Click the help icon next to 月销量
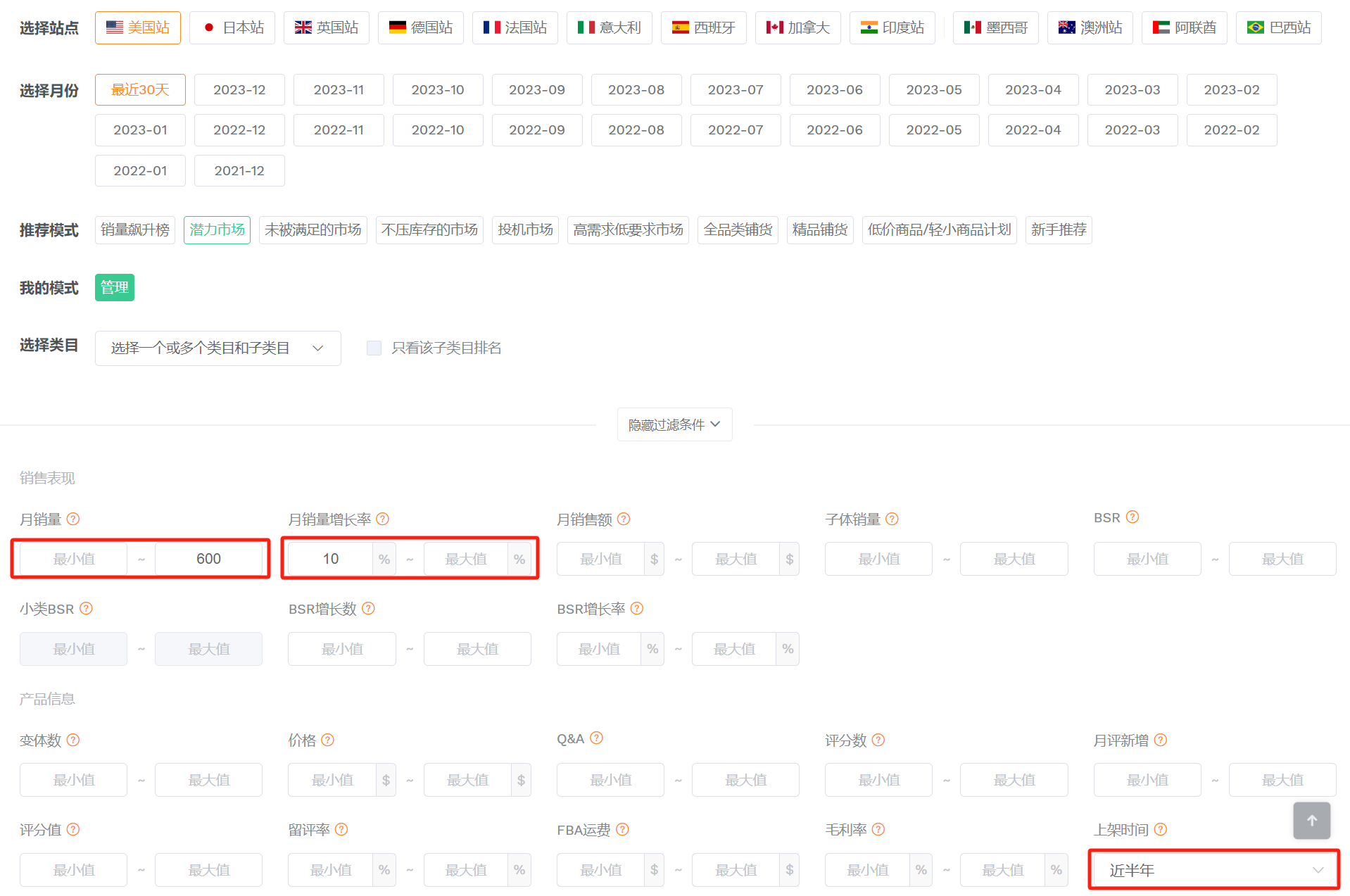Image resolution: width=1350 pixels, height=896 pixels. pyautogui.click(x=73, y=519)
